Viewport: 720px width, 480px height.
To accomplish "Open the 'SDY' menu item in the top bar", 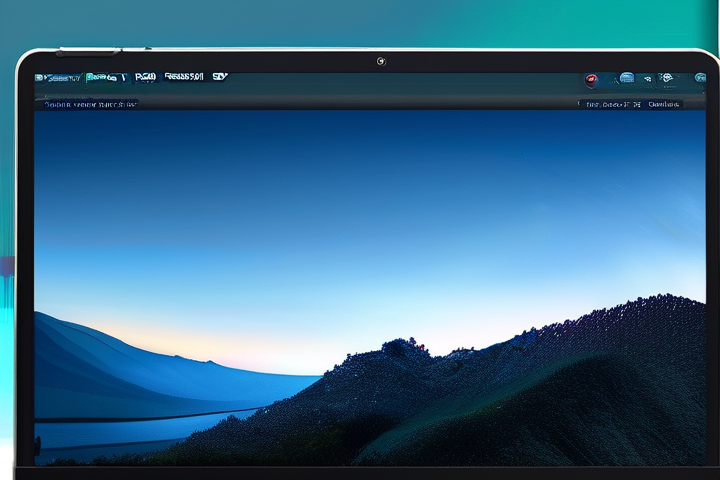I will pyautogui.click(x=220, y=76).
